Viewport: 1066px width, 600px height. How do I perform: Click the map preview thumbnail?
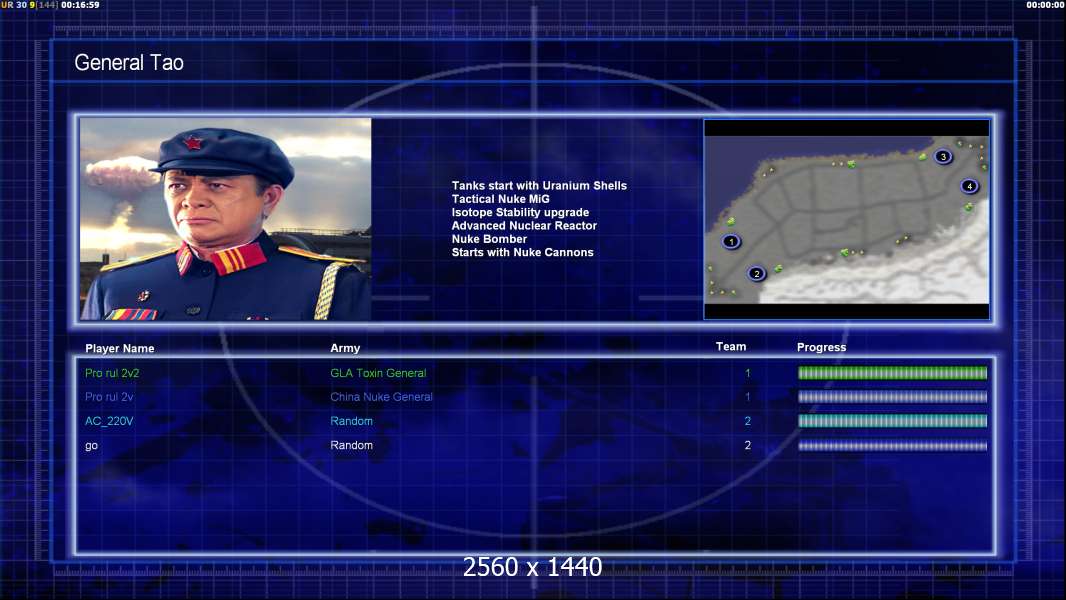tap(846, 219)
